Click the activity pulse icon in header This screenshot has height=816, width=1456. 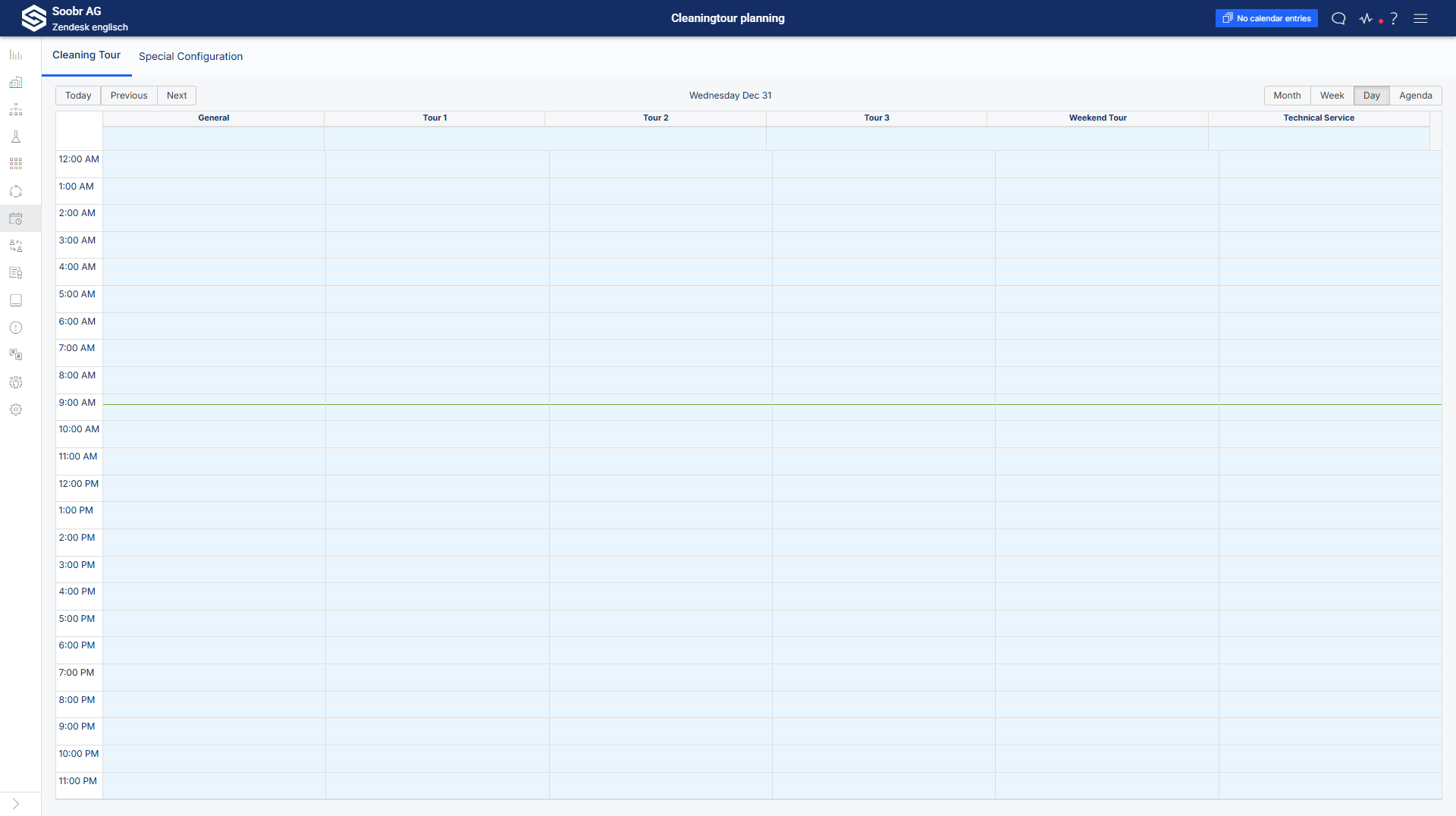(1367, 18)
